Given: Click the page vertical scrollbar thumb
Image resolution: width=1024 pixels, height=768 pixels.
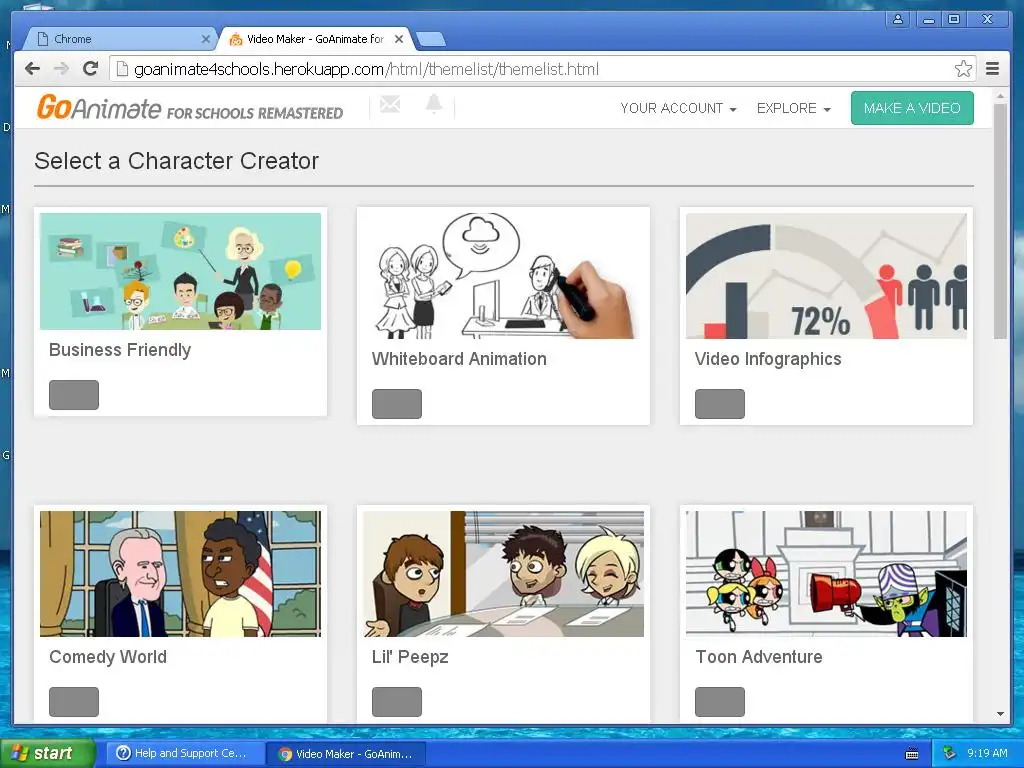Looking at the screenshot, I should 1000,221.
